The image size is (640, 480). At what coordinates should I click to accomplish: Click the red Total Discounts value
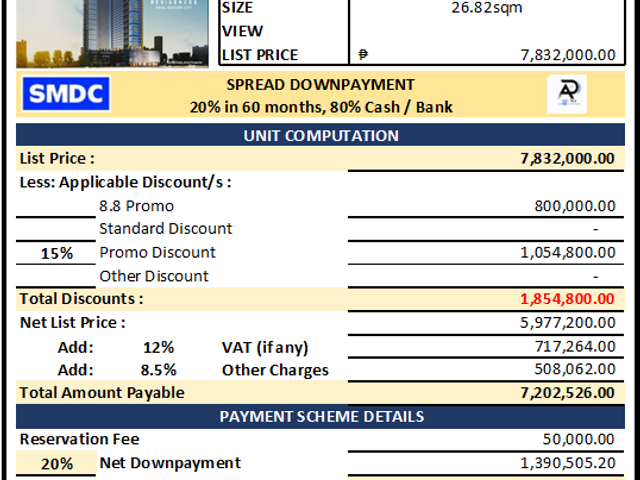[567, 299]
